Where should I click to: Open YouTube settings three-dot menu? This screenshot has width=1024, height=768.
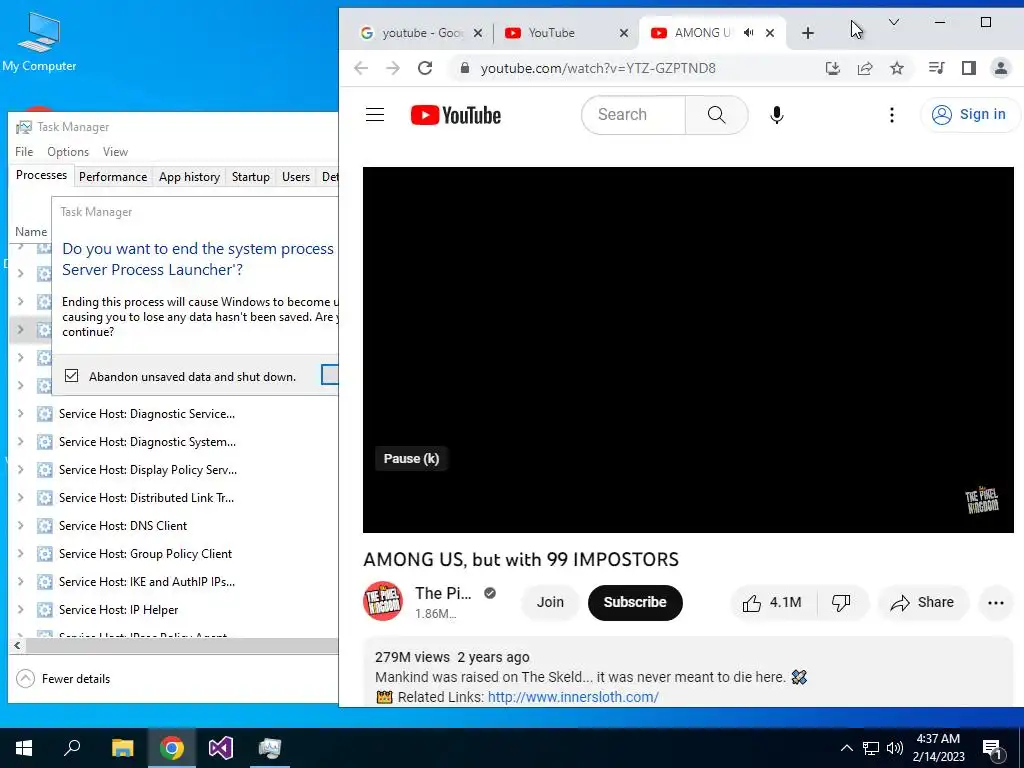coord(891,115)
